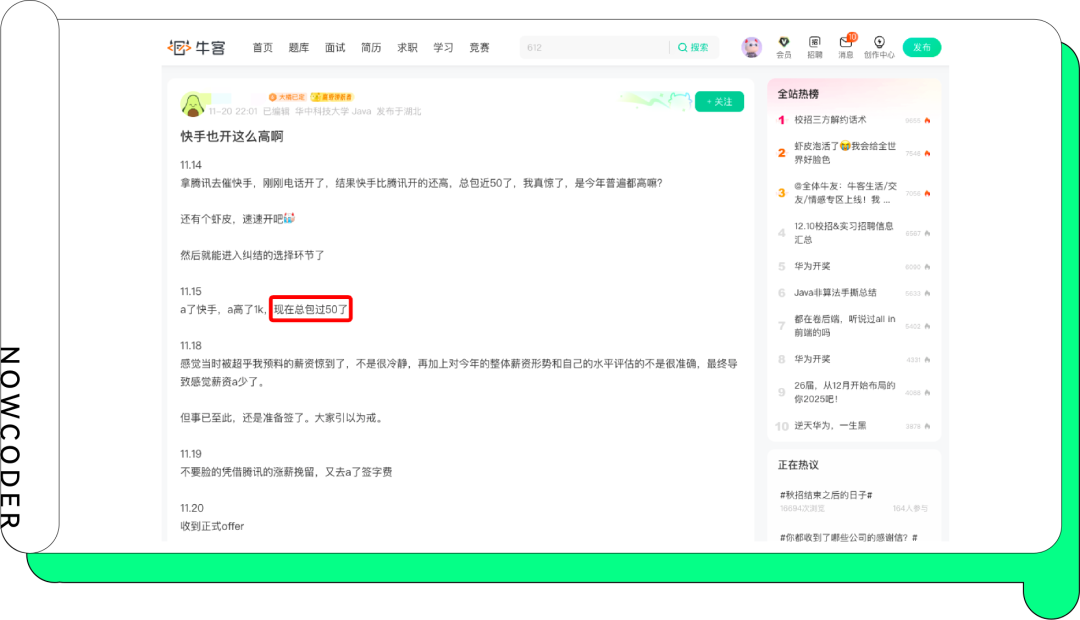This screenshot has height=620, width=1080.
Task: Click the 牛客 logo in header
Action: [x=197, y=47]
